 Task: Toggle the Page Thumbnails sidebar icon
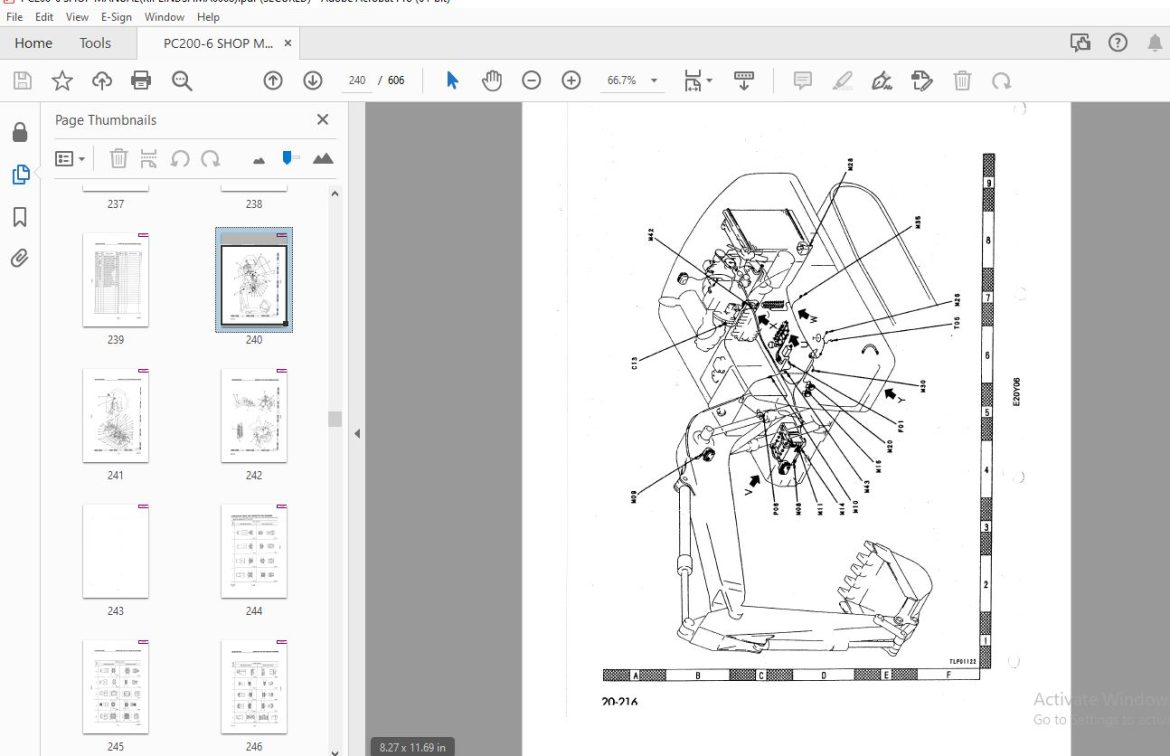(x=20, y=175)
